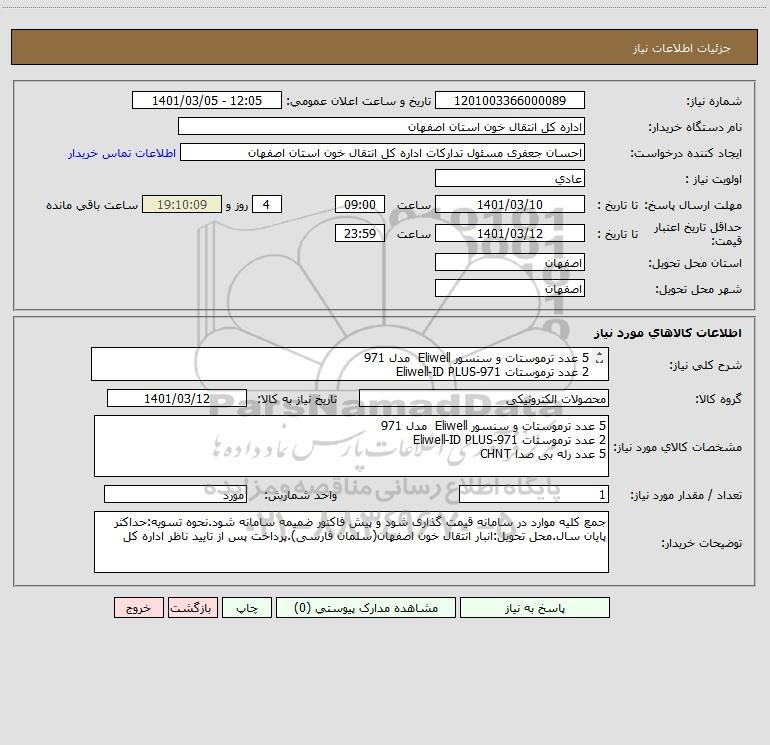The image size is (770, 745).
Task: Click the 'بازگشت' back button
Action: tap(192, 607)
